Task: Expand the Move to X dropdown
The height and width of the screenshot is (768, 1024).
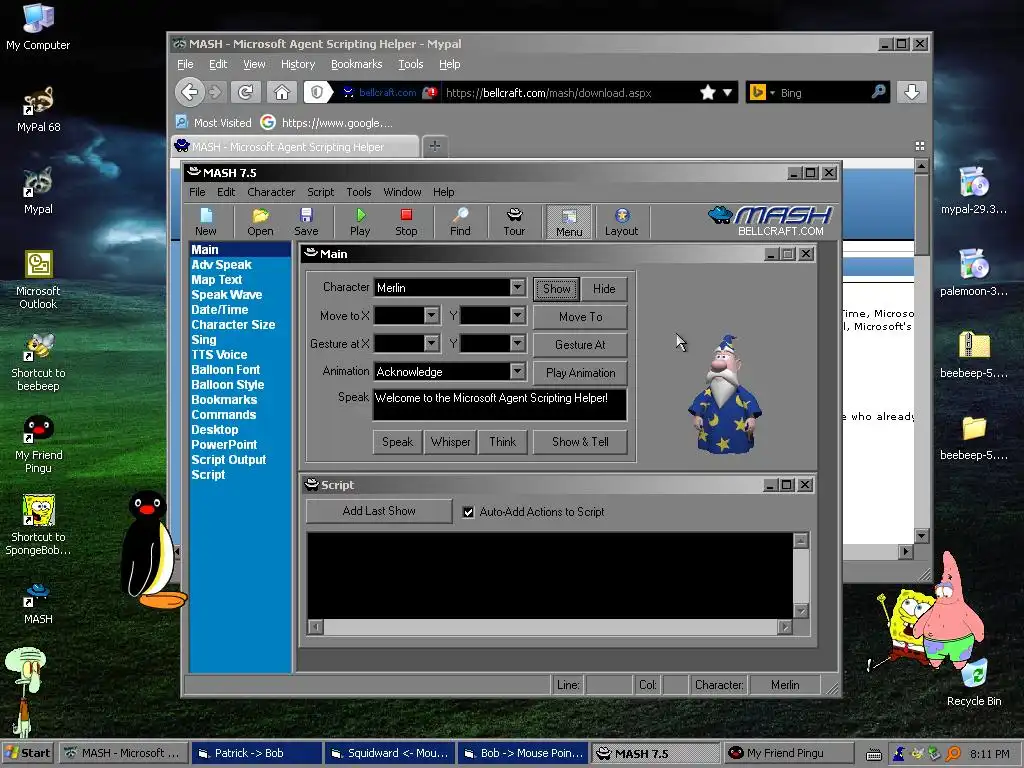Action: coord(431,315)
